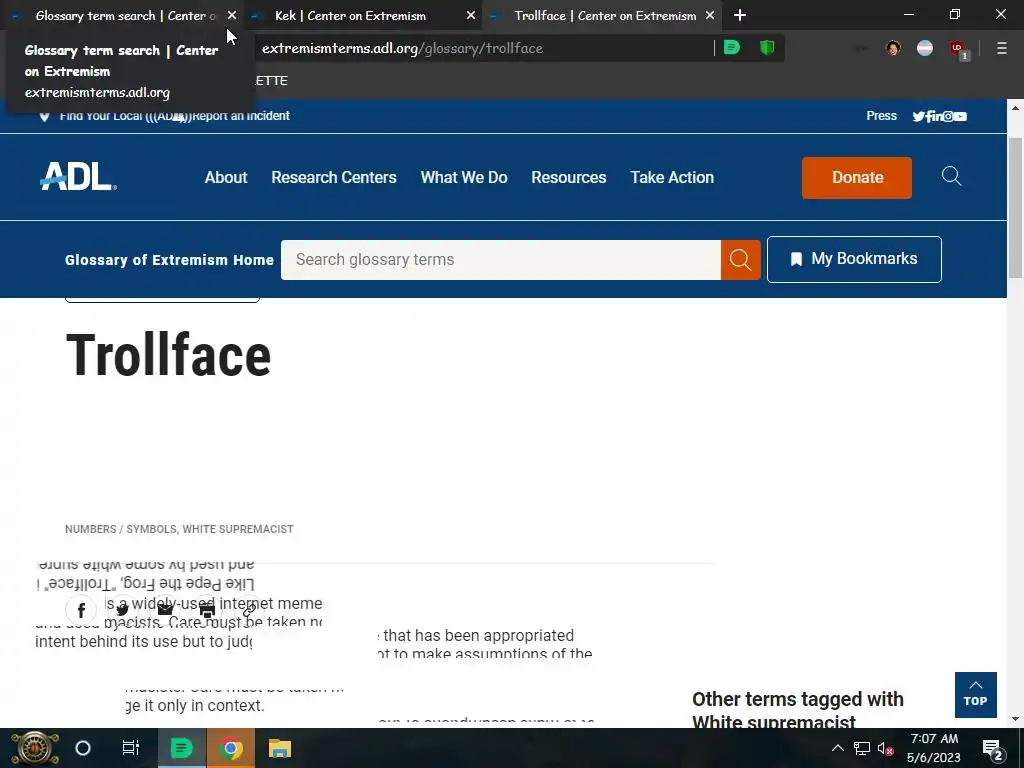Open the browser profile avatar
Screen dimensions: 1024x768
point(893,48)
